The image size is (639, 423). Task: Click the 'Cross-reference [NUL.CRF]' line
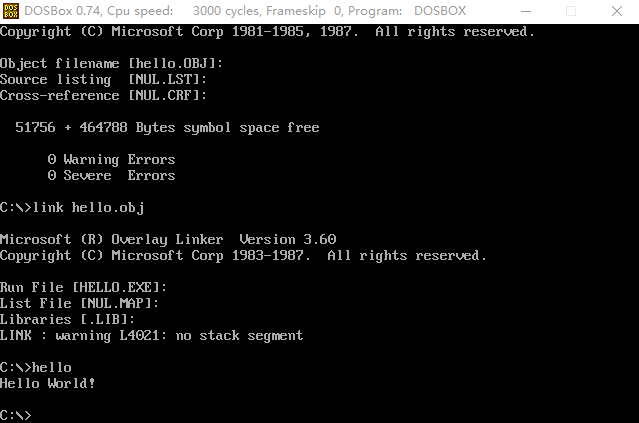[x=103, y=95]
